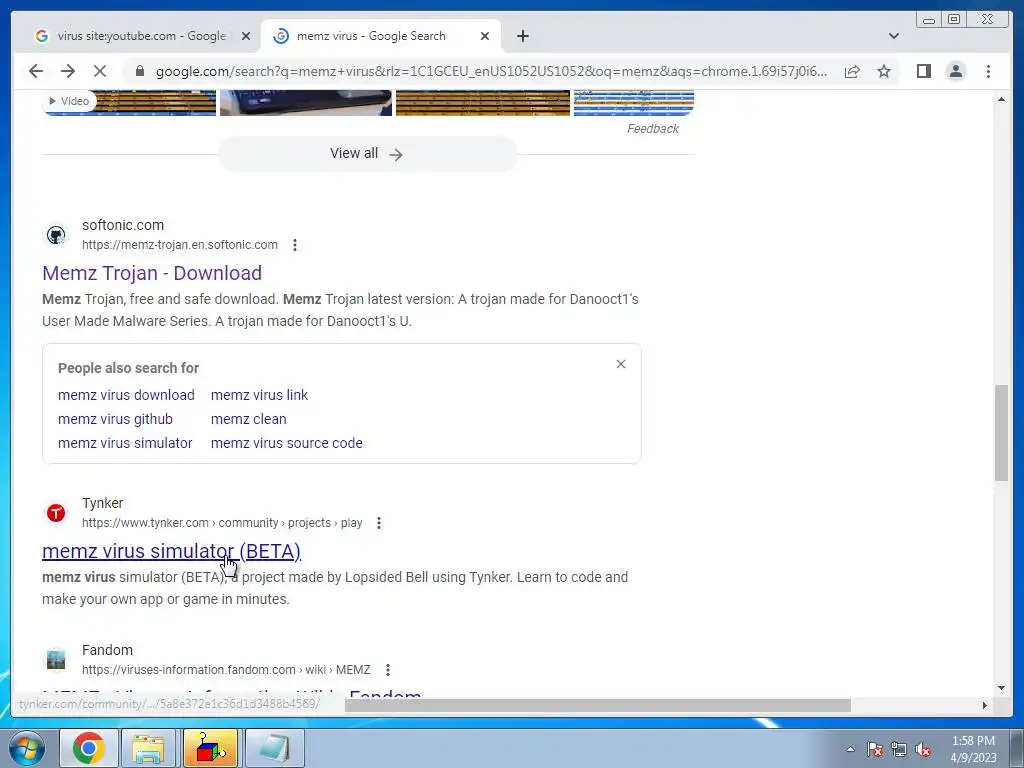Viewport: 1024px width, 768px height.
Task: Click Feedback link below videos
Action: click(x=652, y=129)
